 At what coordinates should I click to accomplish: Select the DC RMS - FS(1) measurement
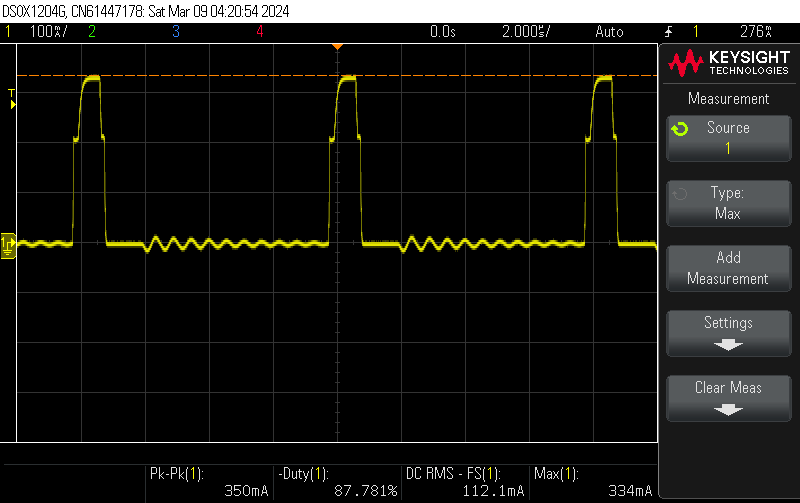(465, 482)
